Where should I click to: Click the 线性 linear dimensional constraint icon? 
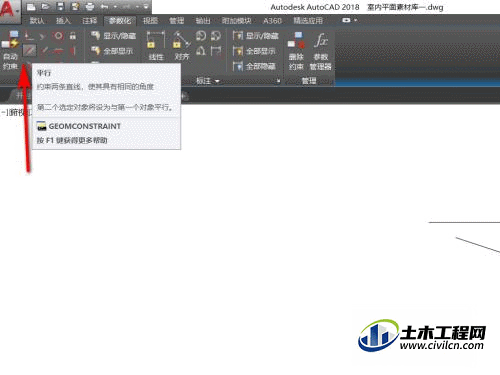156,46
